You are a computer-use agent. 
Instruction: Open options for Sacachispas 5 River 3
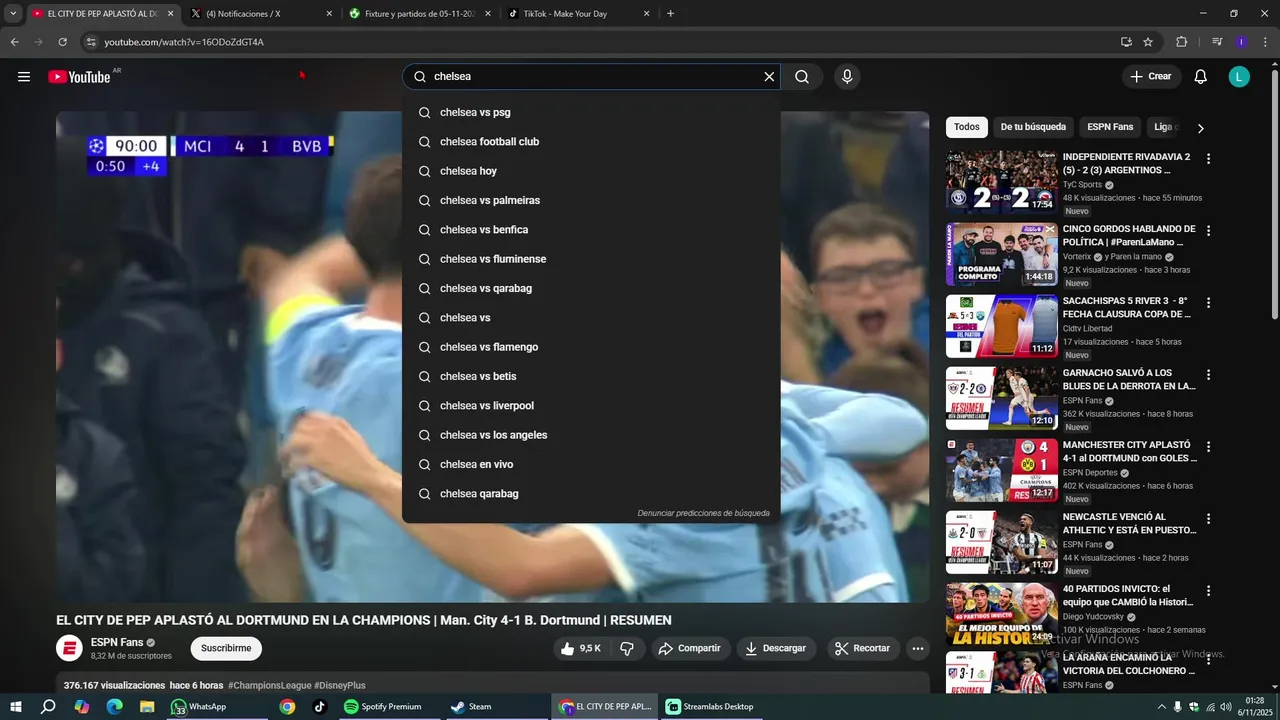click(1208, 302)
